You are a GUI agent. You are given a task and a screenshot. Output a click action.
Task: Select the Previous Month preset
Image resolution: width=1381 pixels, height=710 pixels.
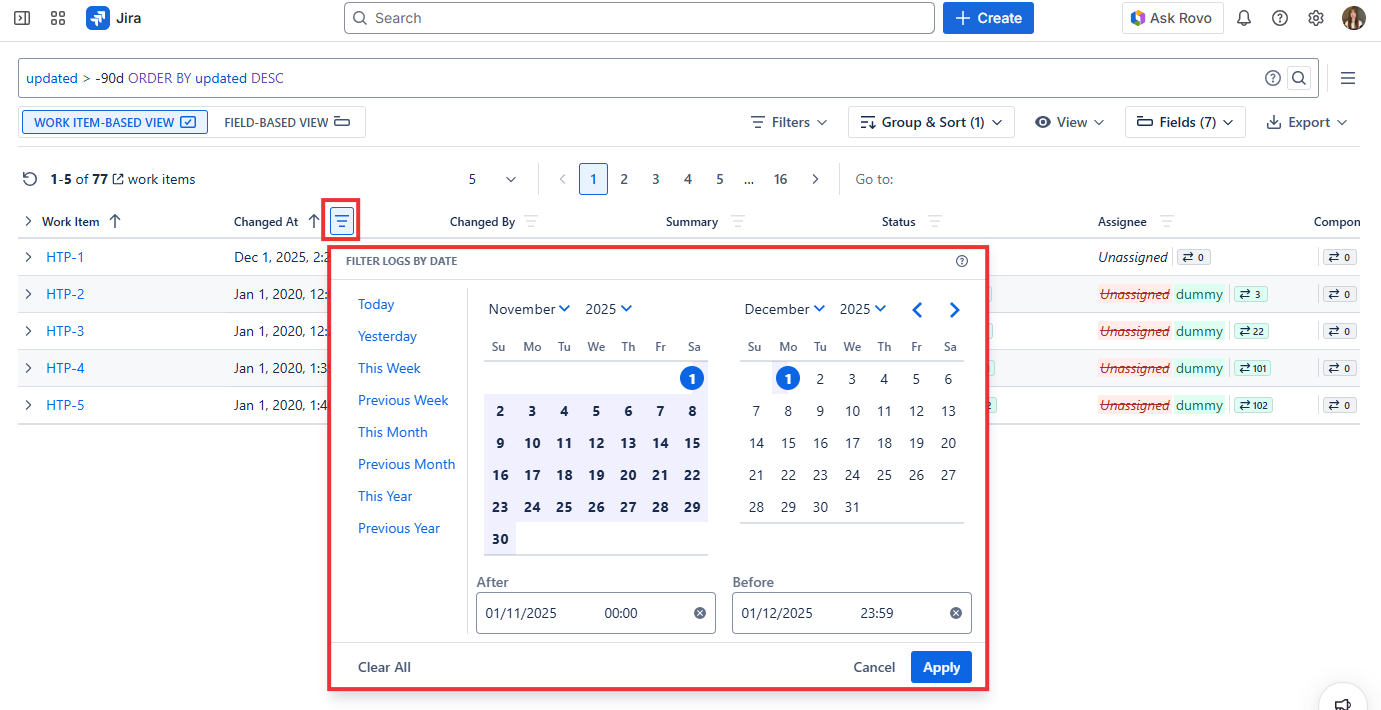click(406, 464)
